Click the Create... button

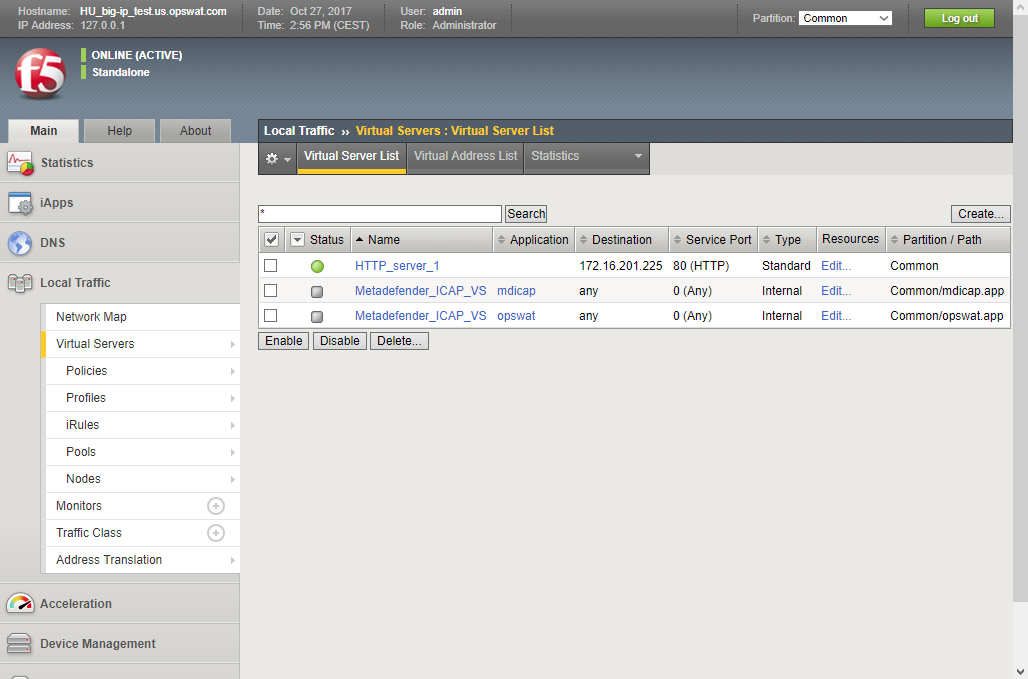pyautogui.click(x=980, y=214)
